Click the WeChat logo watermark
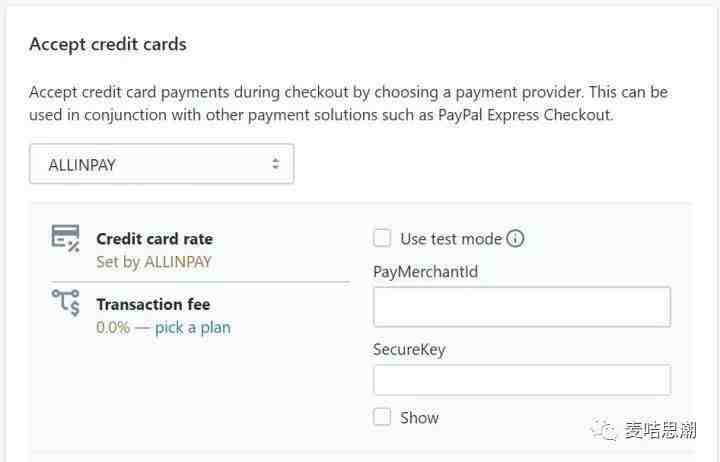This screenshot has height=462, width=720. click(x=605, y=430)
